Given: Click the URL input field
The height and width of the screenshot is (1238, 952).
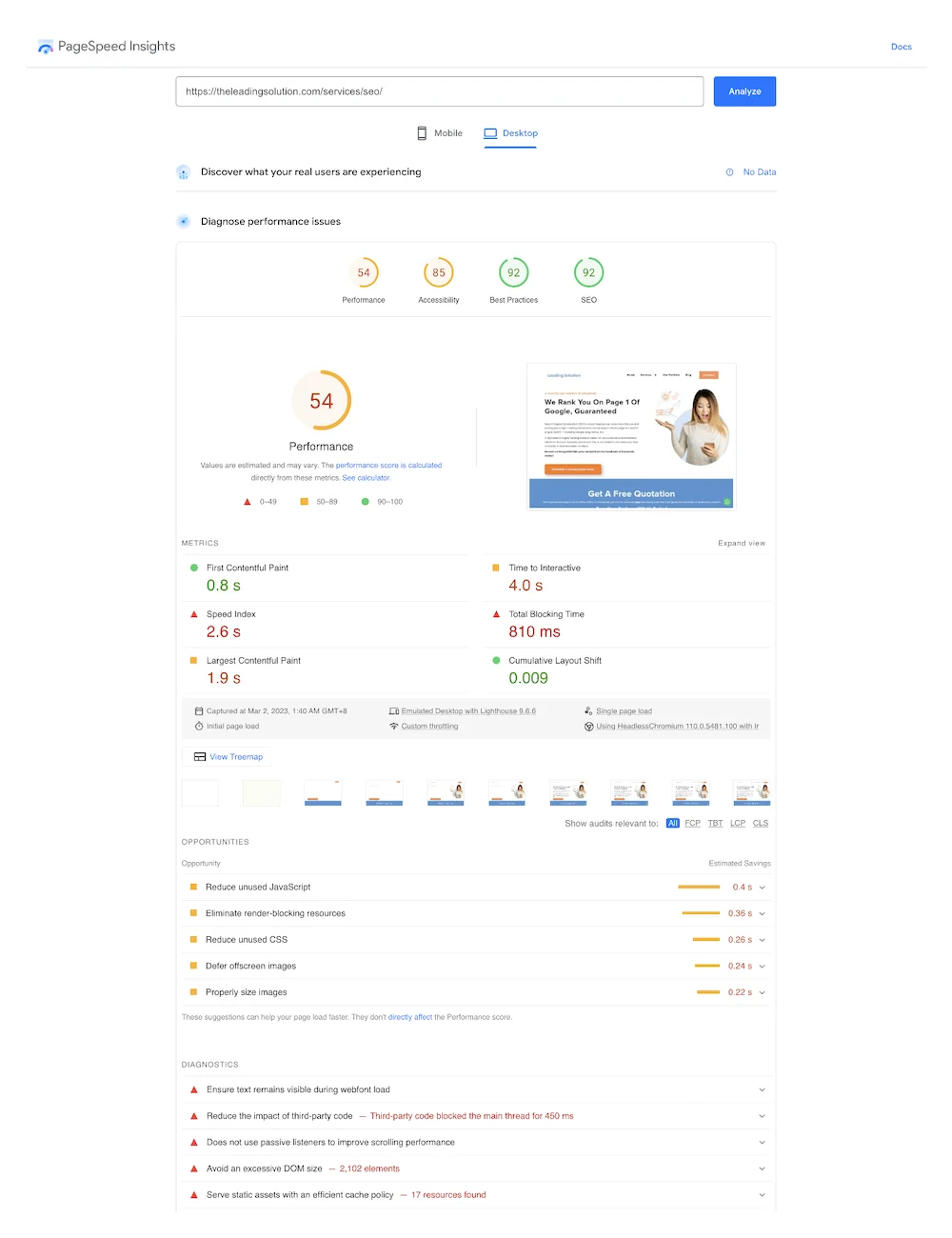Looking at the screenshot, I should point(440,91).
